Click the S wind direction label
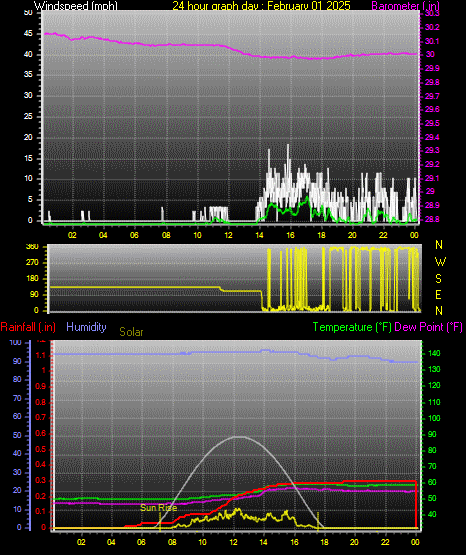This screenshot has height=555, width=466. coord(438,279)
